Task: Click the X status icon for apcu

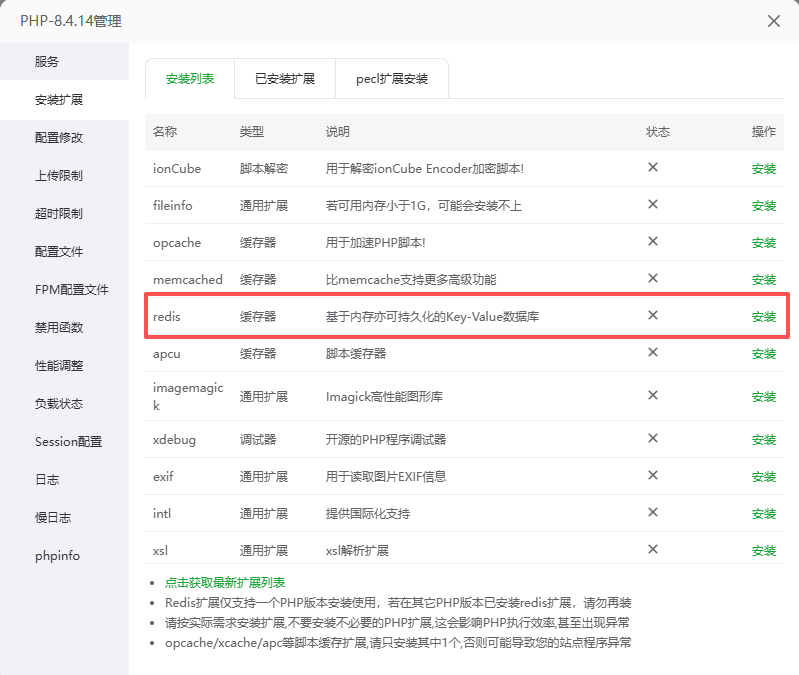Action: click(x=653, y=352)
